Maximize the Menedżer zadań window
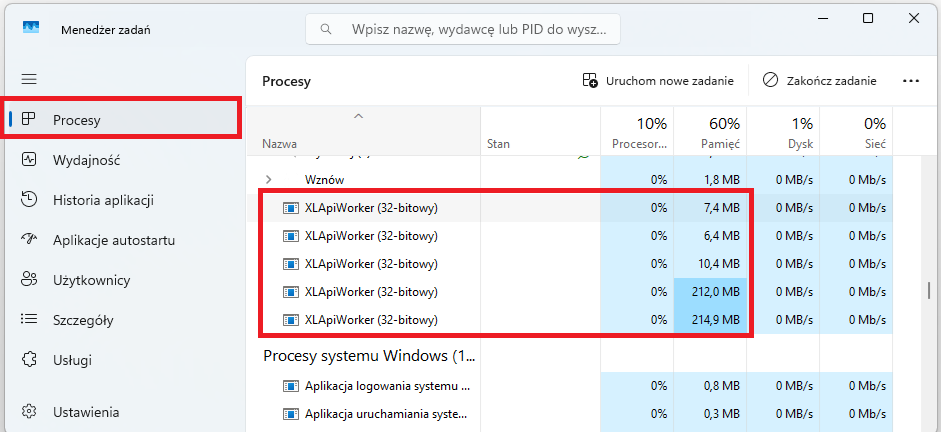The image size is (941, 432). [x=868, y=18]
